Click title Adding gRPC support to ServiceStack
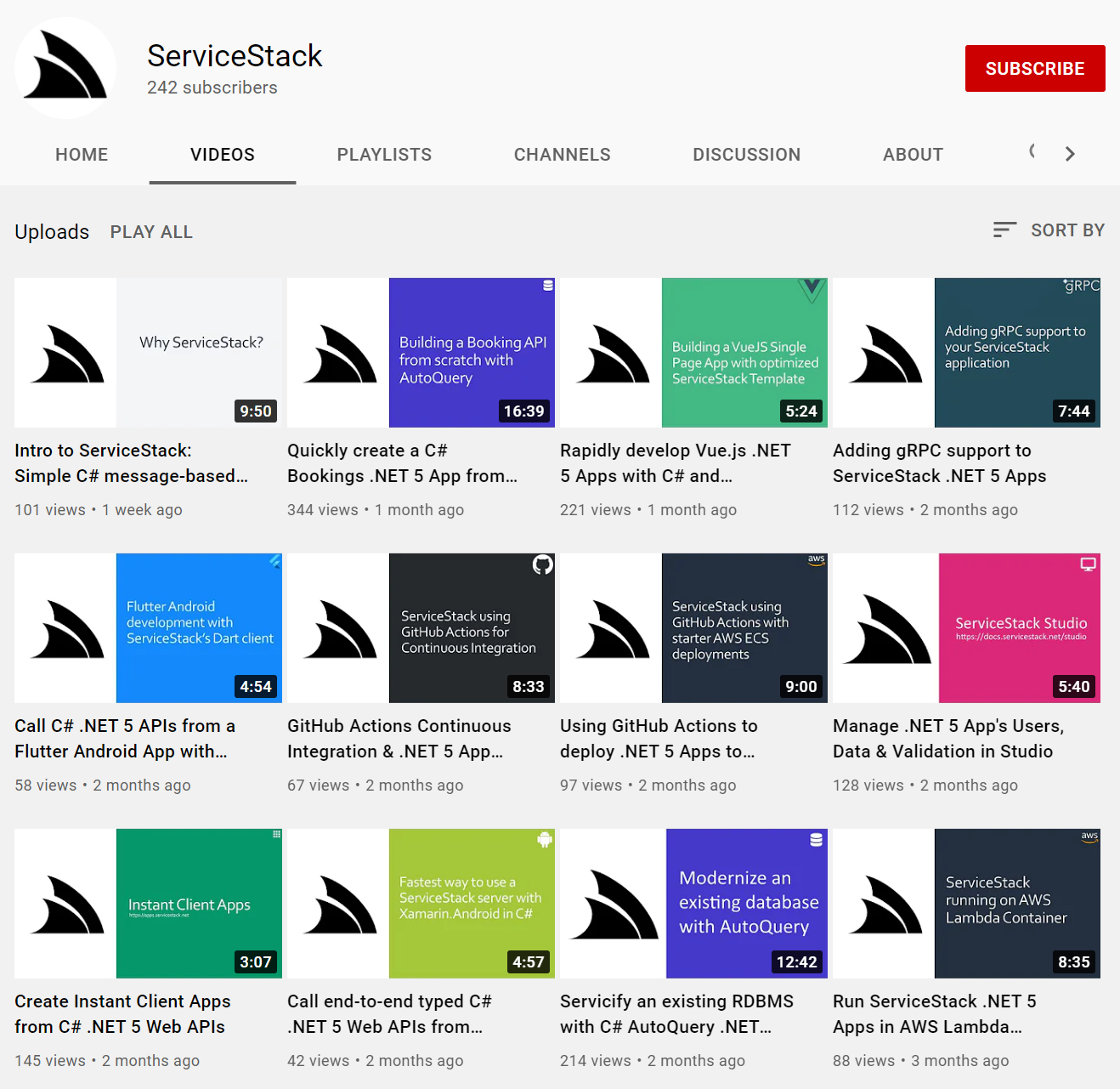Screen dimensions: 1120x1089 (940, 463)
